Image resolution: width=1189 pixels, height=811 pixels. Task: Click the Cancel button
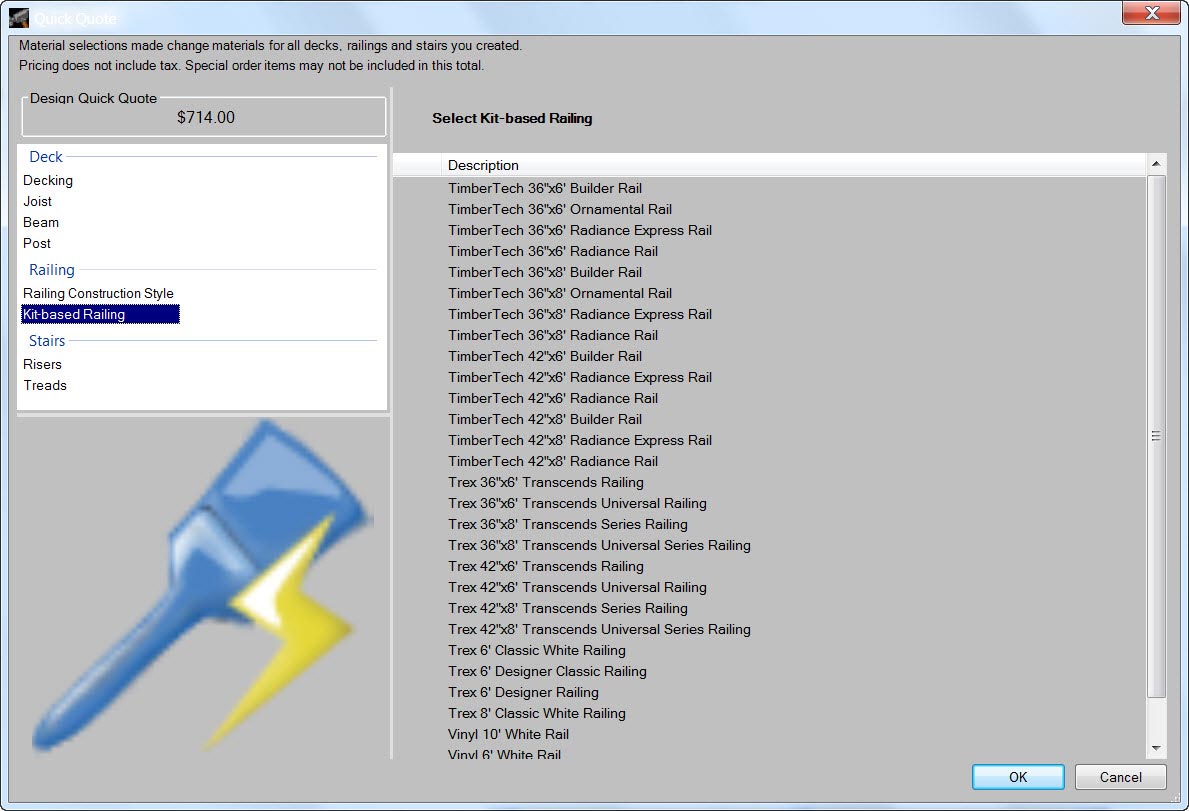(x=1120, y=777)
